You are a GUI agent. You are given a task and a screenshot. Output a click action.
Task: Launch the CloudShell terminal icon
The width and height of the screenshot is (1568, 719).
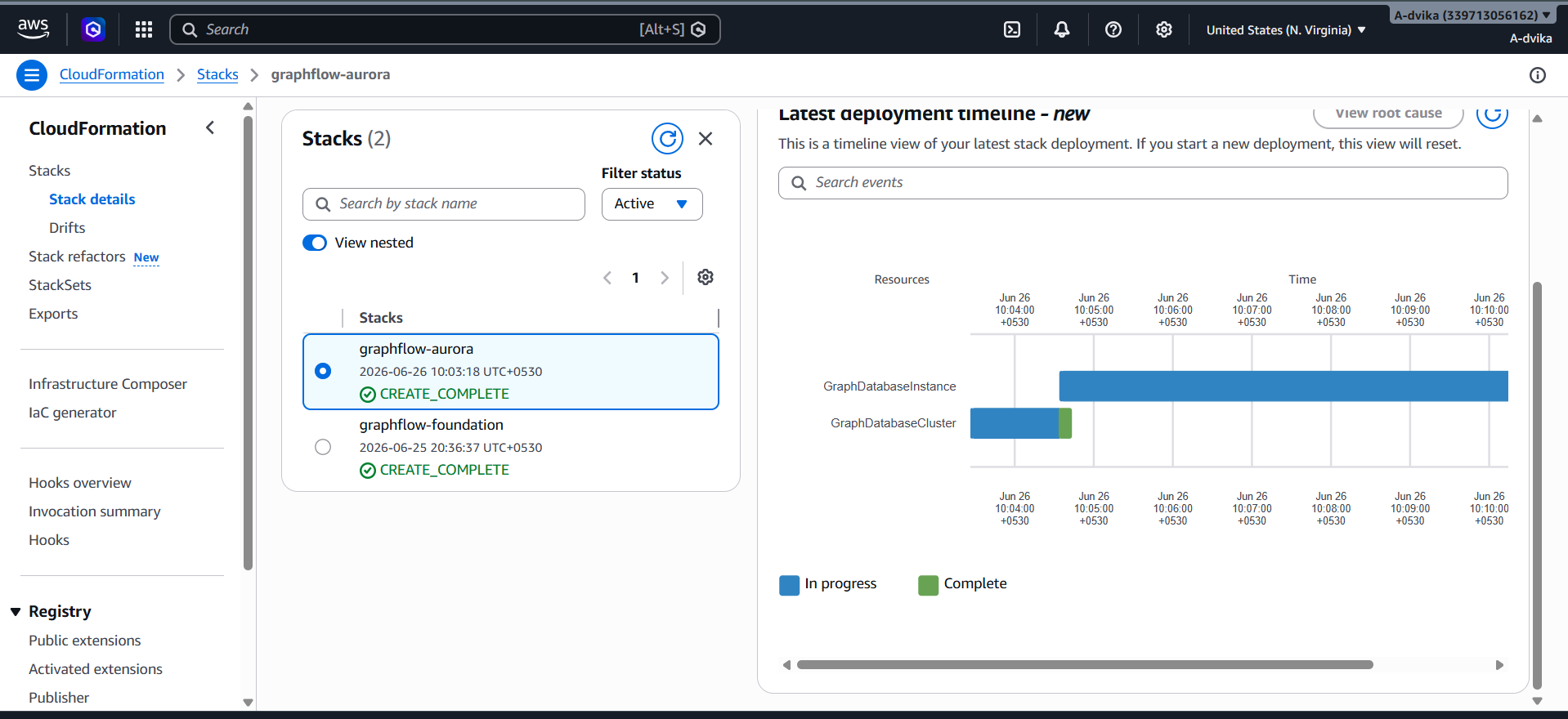(1012, 29)
